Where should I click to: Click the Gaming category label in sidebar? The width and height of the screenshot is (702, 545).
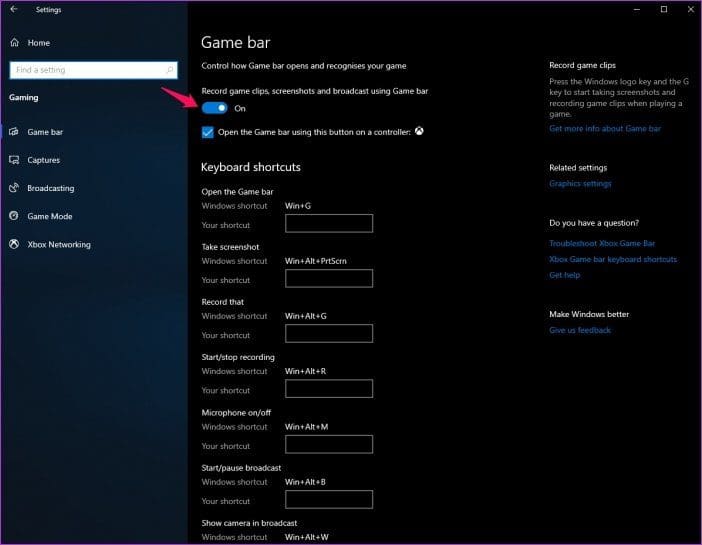[x=24, y=98]
